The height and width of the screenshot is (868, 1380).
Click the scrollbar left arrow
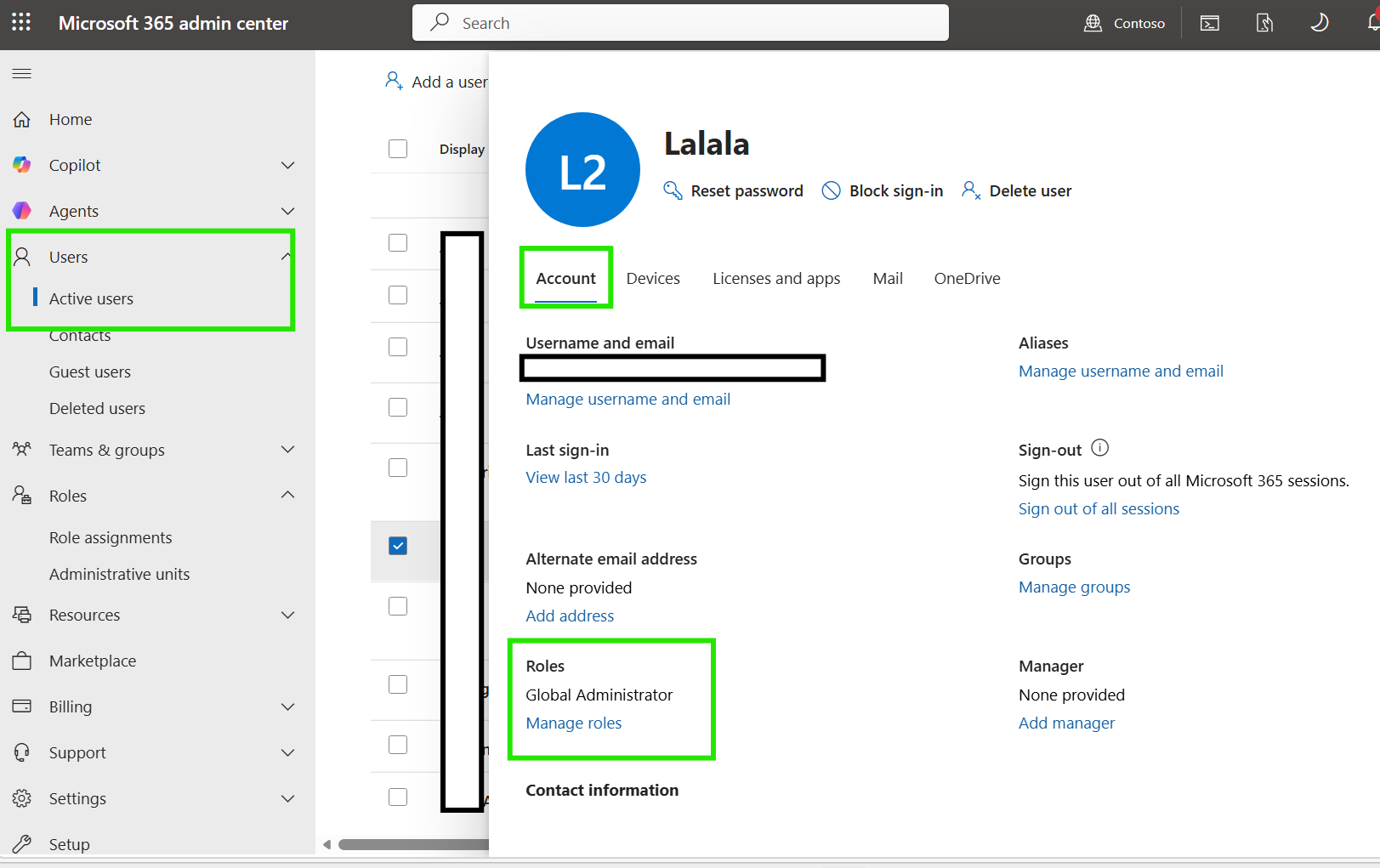click(x=327, y=844)
